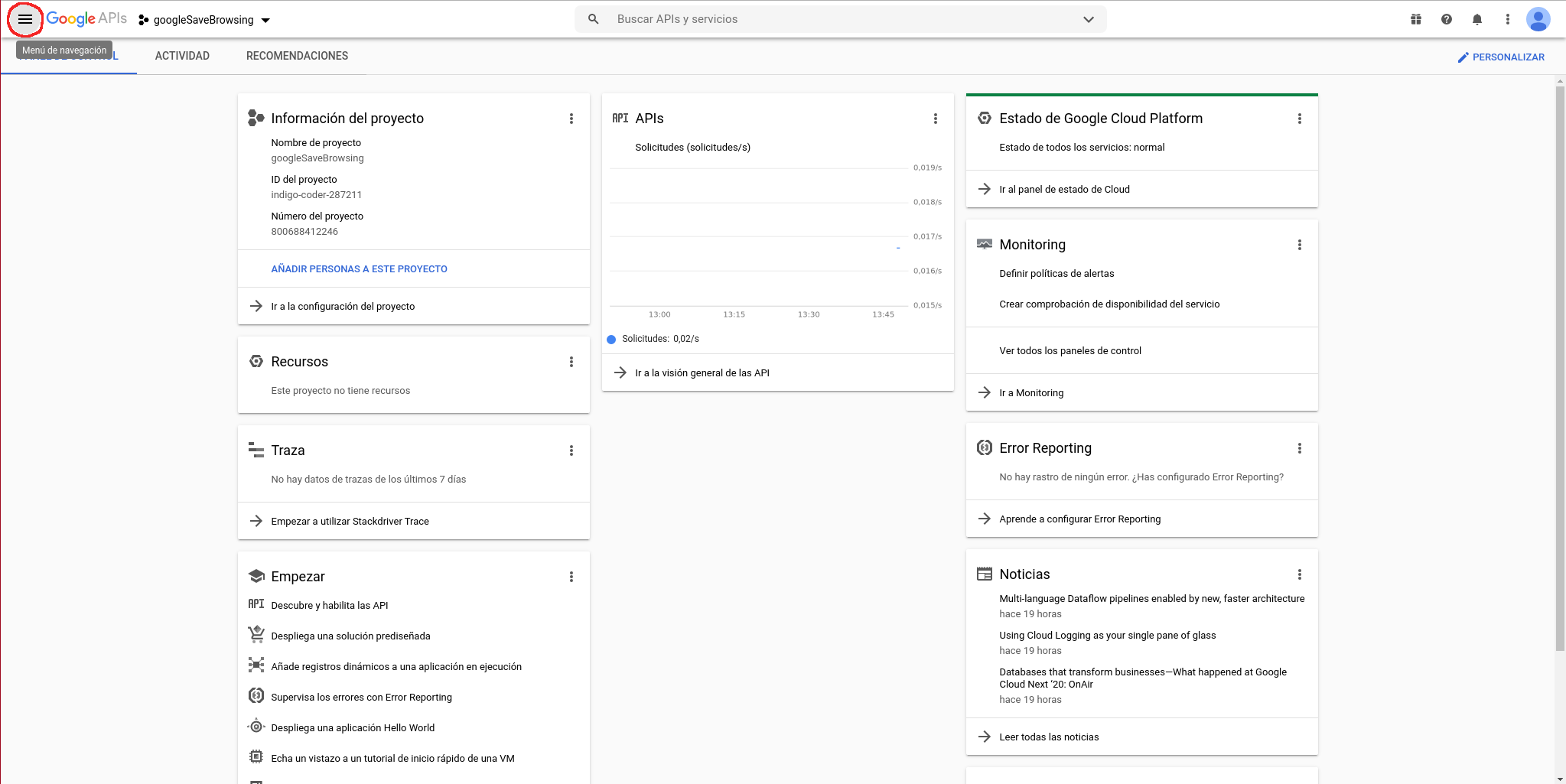
Task: Click the gift icon in top bar
Action: click(x=1415, y=20)
